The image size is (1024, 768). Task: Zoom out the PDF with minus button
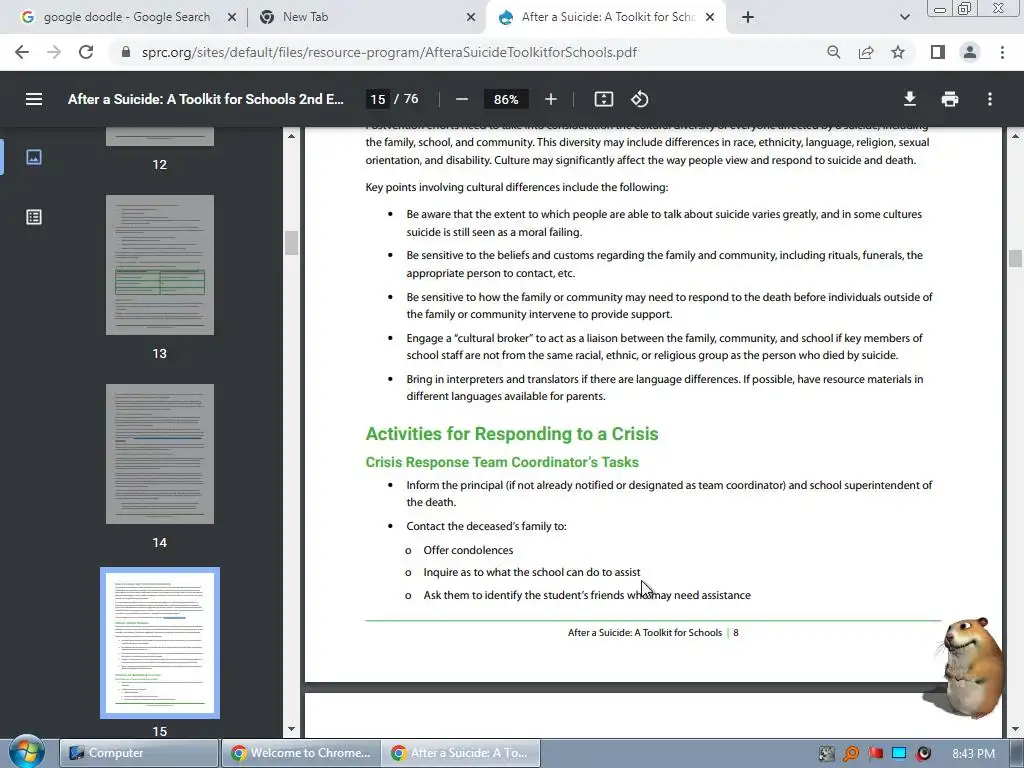(x=462, y=99)
